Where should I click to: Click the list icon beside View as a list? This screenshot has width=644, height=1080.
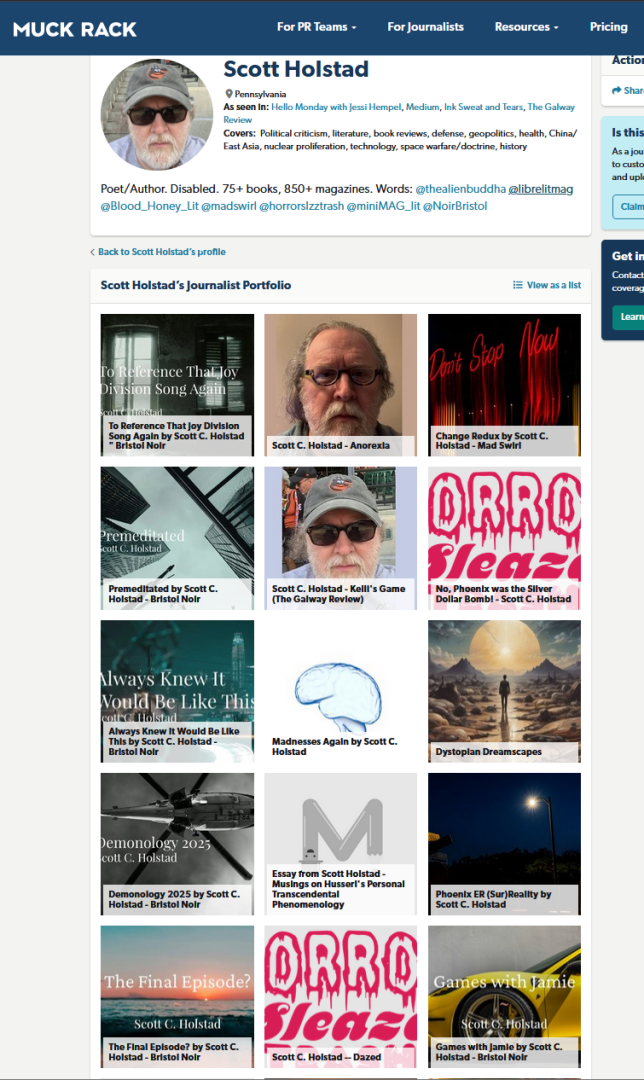[x=518, y=285]
